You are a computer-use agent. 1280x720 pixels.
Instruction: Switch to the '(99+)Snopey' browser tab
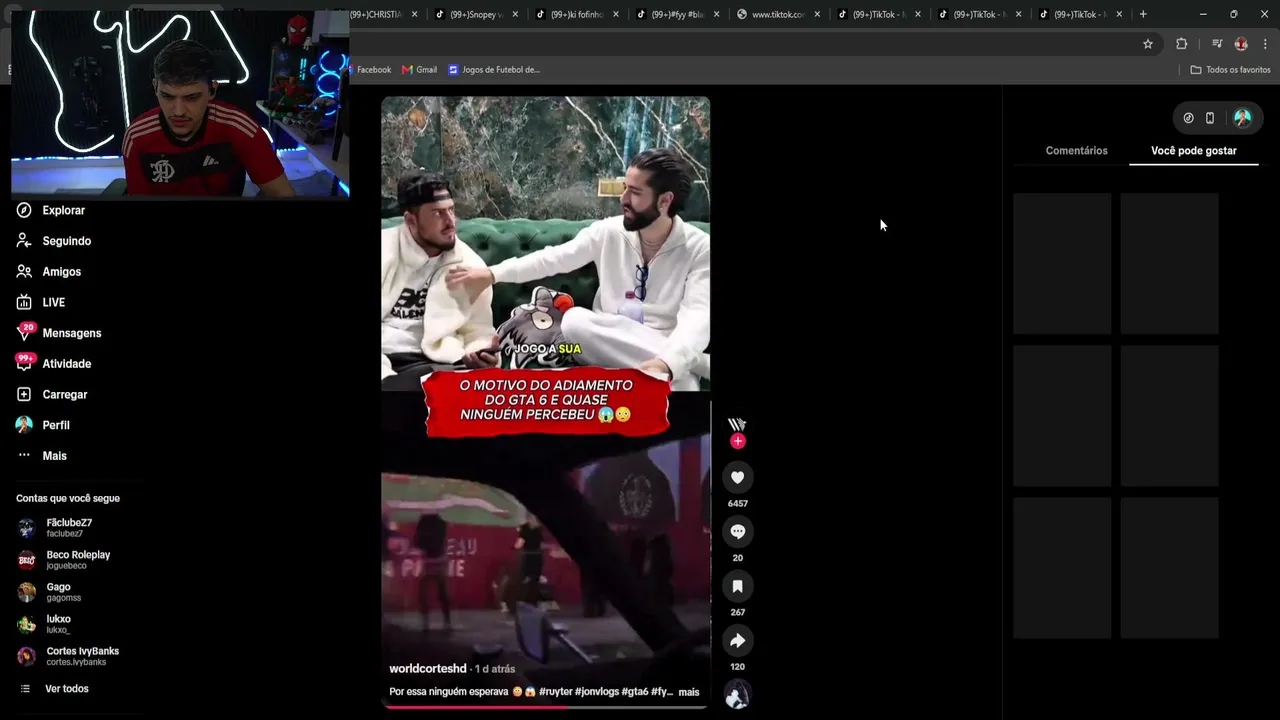478,14
